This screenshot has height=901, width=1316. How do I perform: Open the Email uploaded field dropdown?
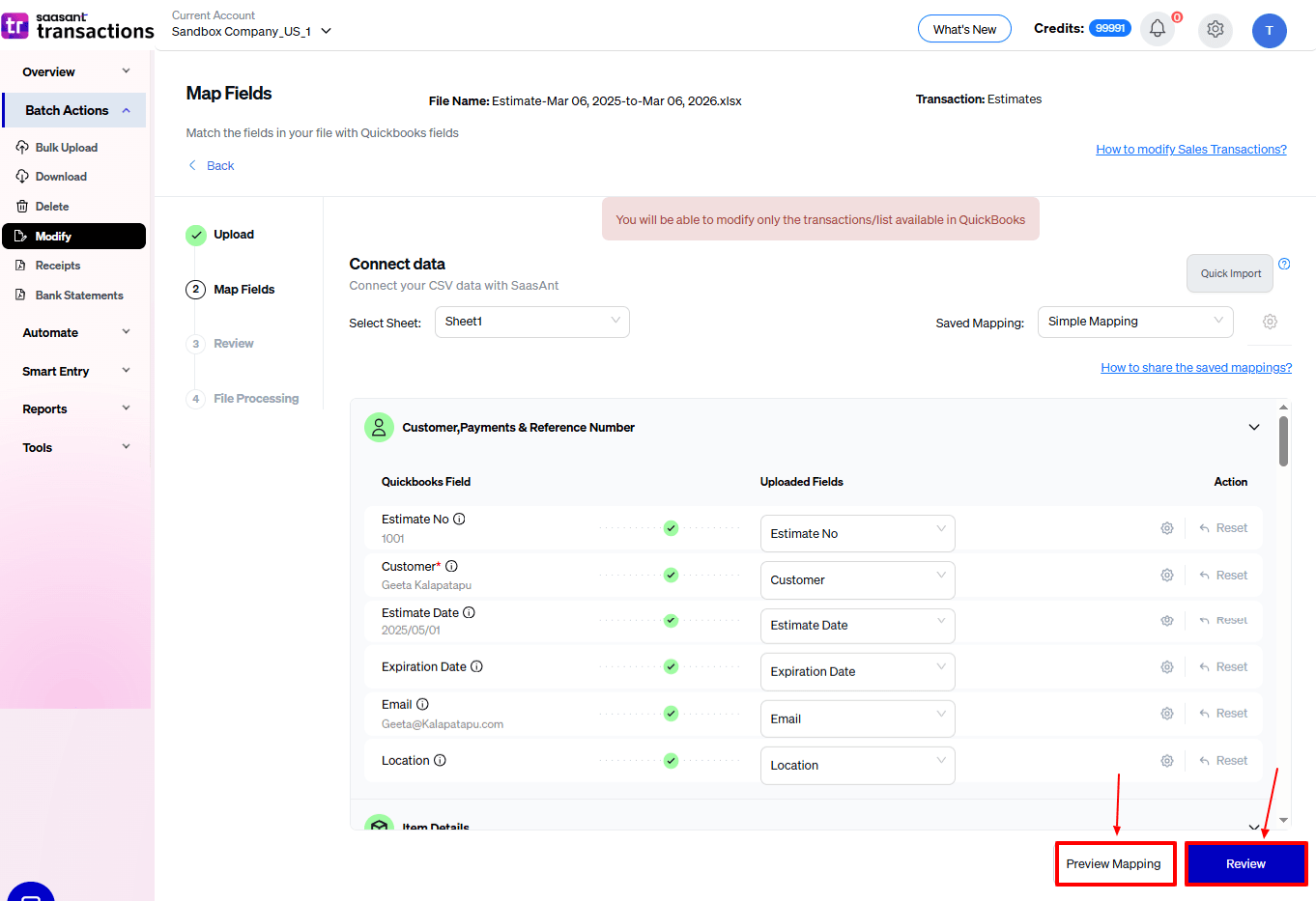856,718
